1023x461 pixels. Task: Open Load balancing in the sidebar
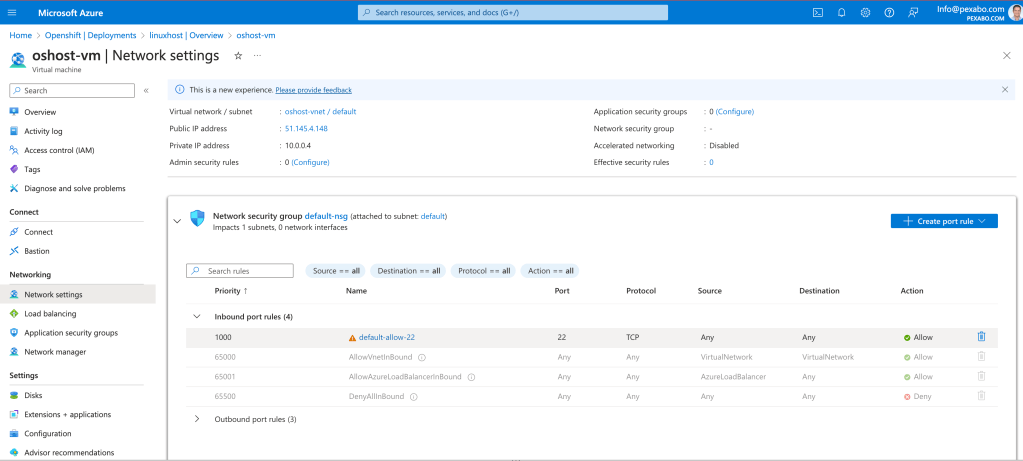point(50,314)
